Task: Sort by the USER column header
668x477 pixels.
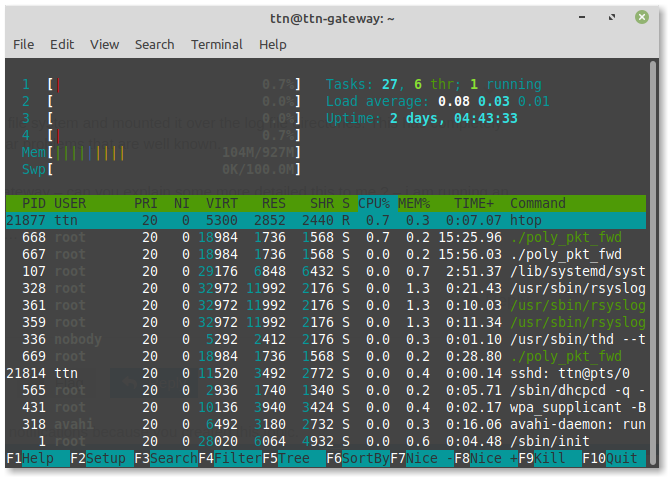Action: [70, 204]
